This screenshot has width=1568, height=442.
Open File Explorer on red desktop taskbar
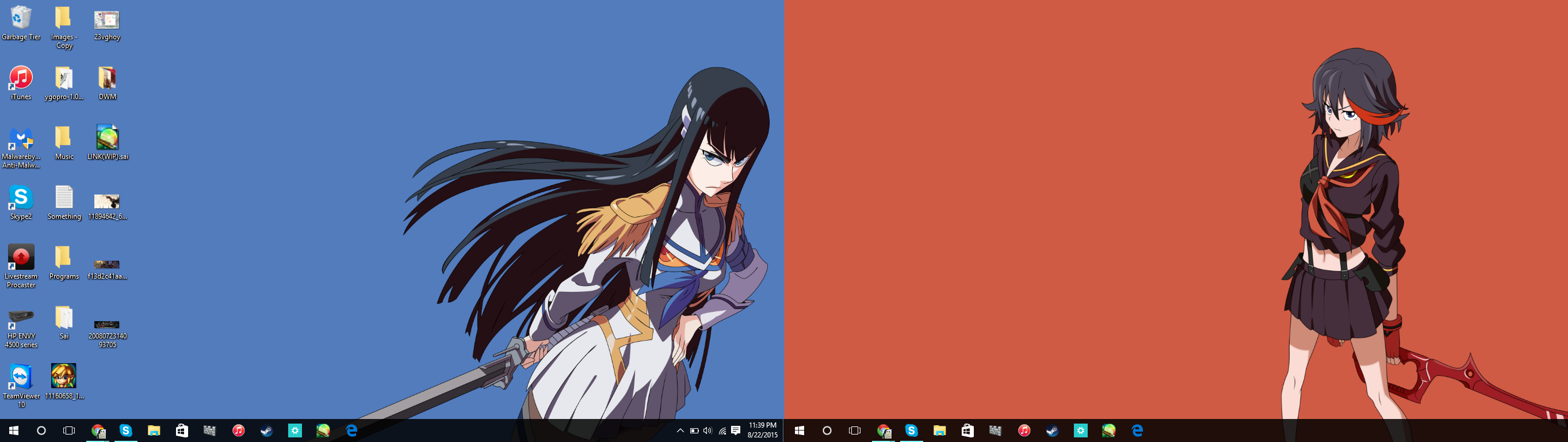point(939,430)
